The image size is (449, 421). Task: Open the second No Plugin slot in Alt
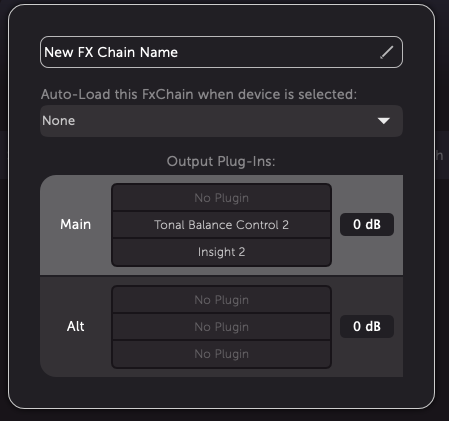tap(221, 327)
